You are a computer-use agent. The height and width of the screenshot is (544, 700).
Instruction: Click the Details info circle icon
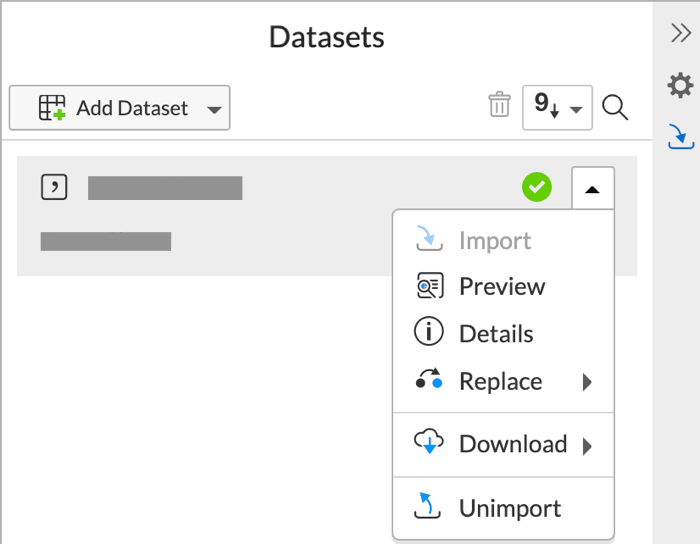click(x=429, y=332)
